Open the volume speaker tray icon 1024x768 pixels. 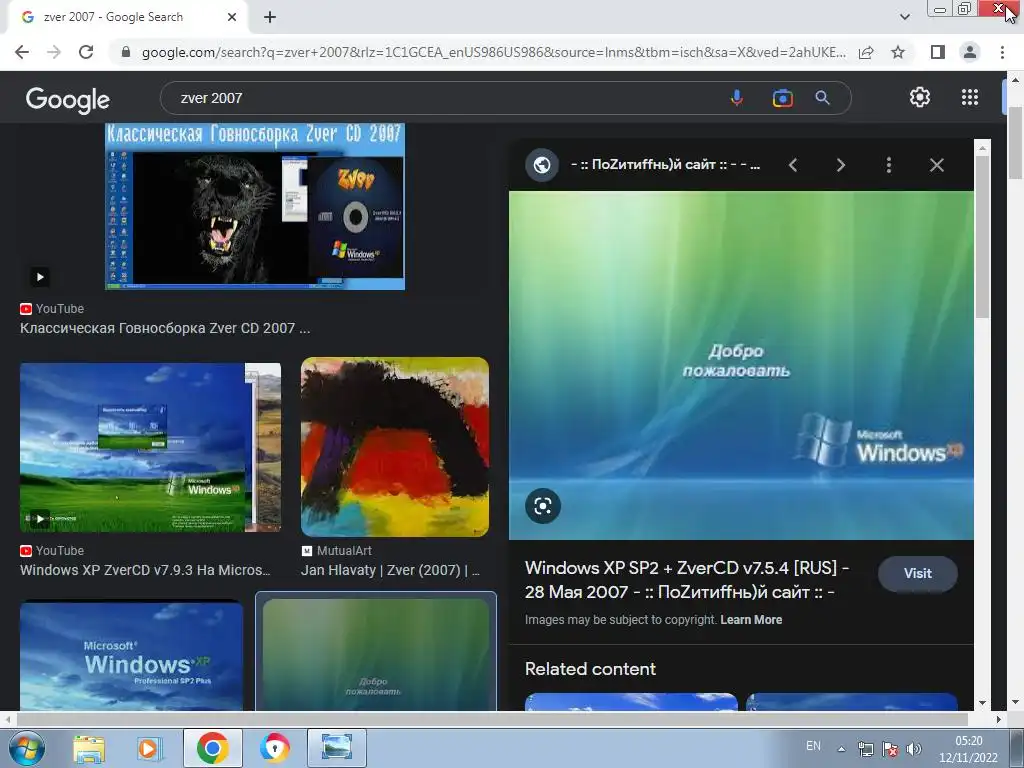pyautogui.click(x=914, y=749)
